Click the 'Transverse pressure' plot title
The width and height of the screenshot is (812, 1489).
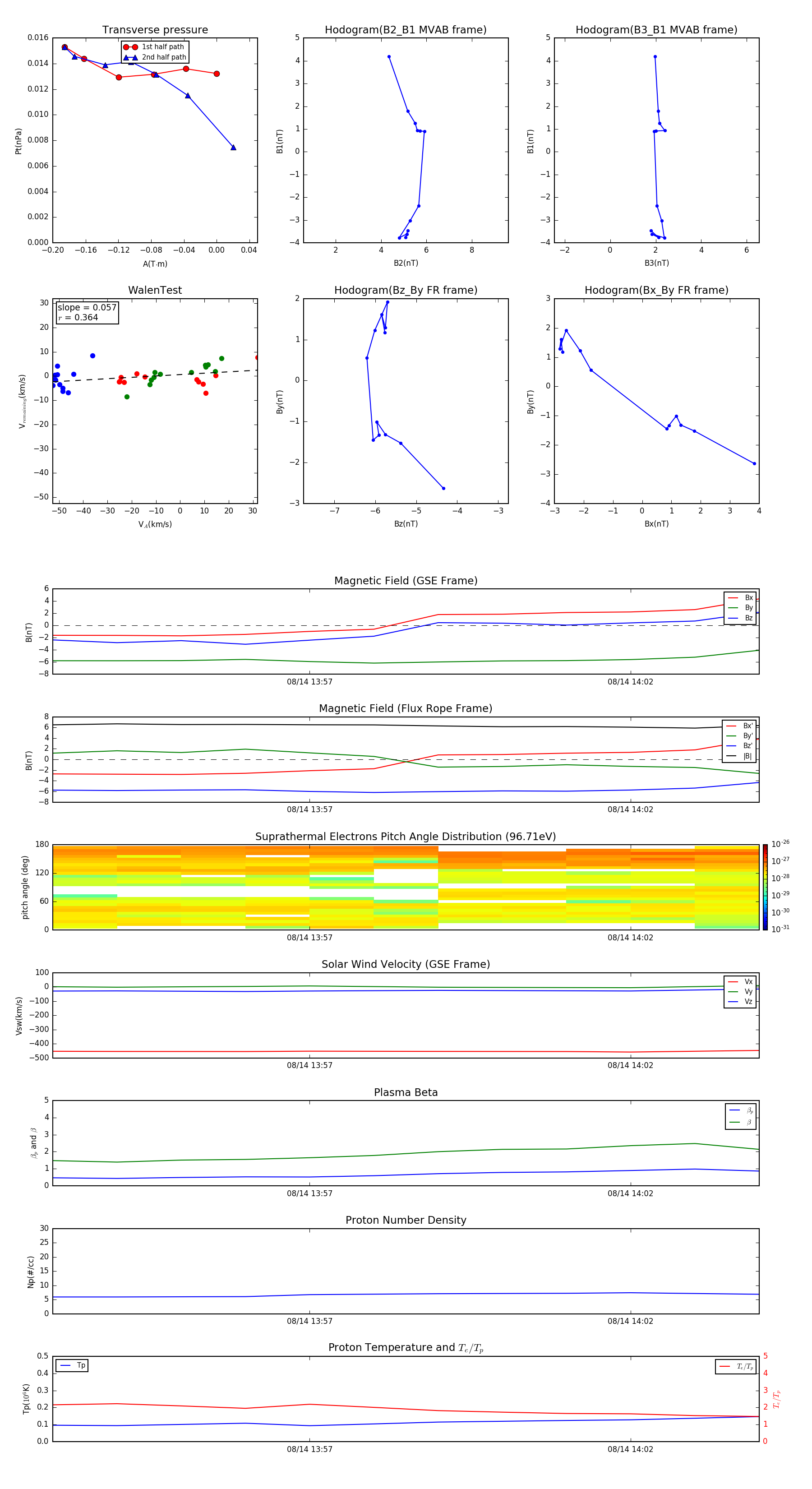coord(155,30)
